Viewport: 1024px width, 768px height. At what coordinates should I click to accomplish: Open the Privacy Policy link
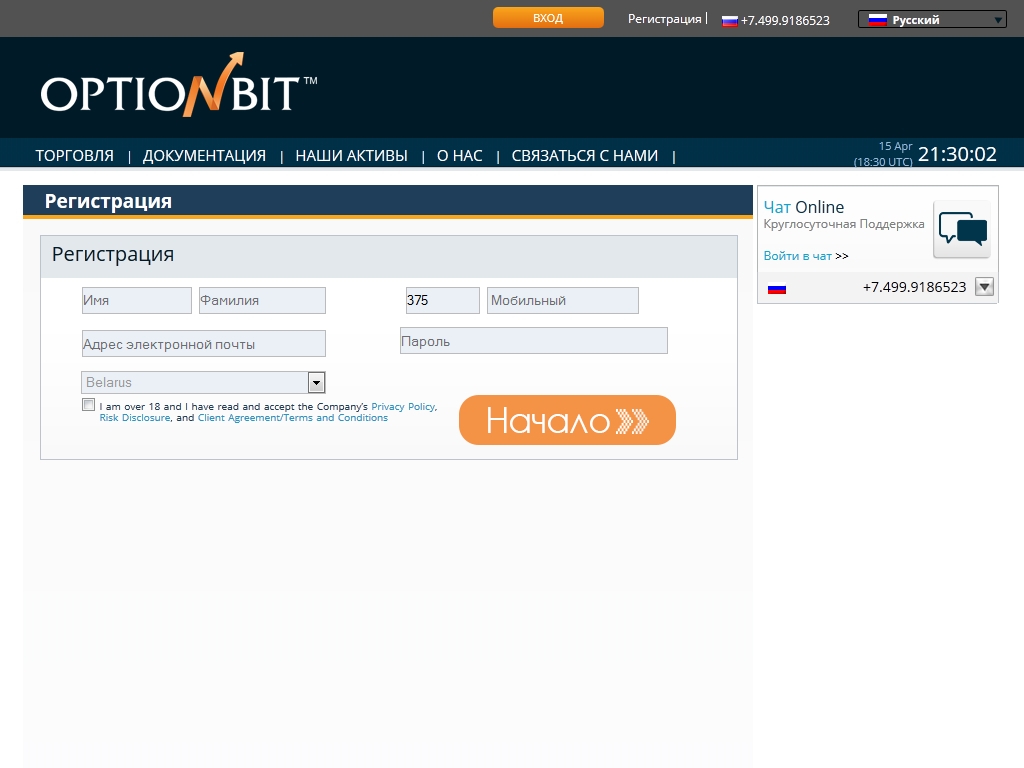(403, 407)
